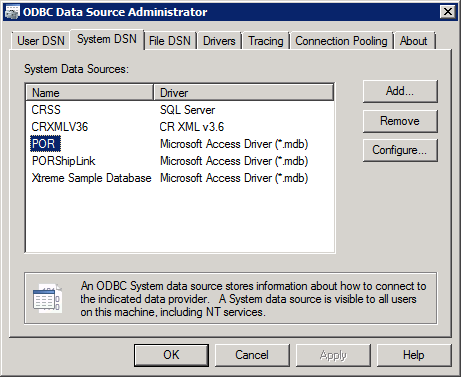Click the data source info icon
Screen dimensions: 461x377
(x=47, y=298)
